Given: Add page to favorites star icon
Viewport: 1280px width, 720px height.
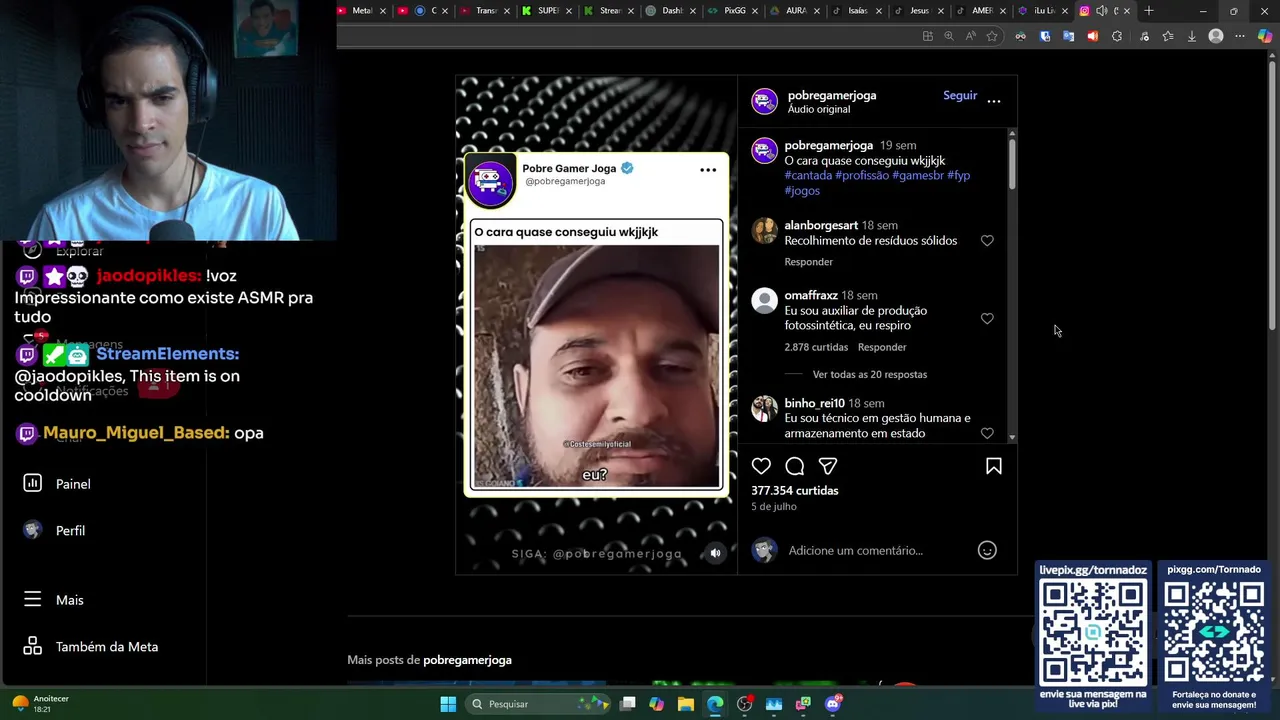Looking at the screenshot, I should pos(992,36).
